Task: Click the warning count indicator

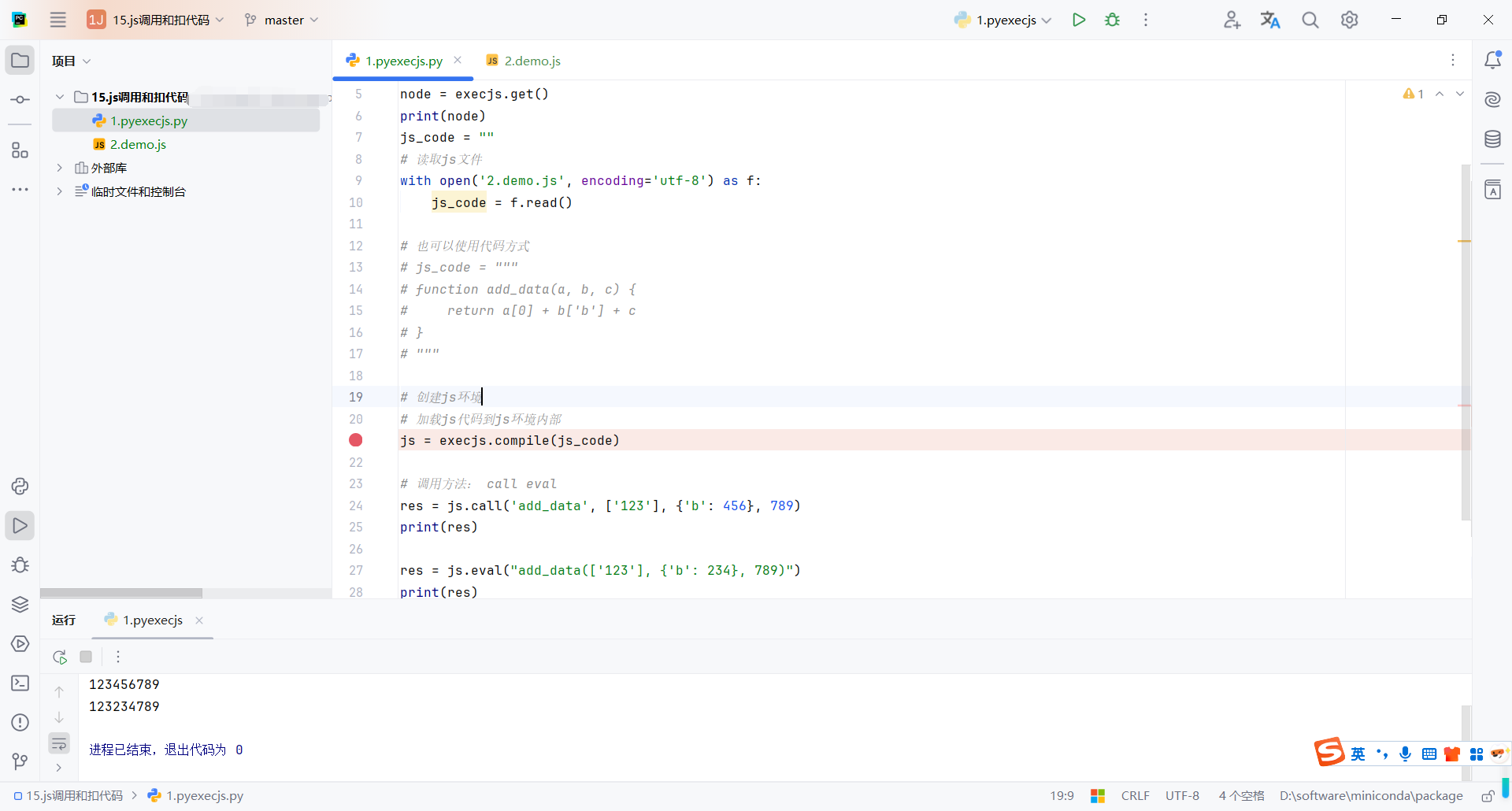Action: (1413, 94)
